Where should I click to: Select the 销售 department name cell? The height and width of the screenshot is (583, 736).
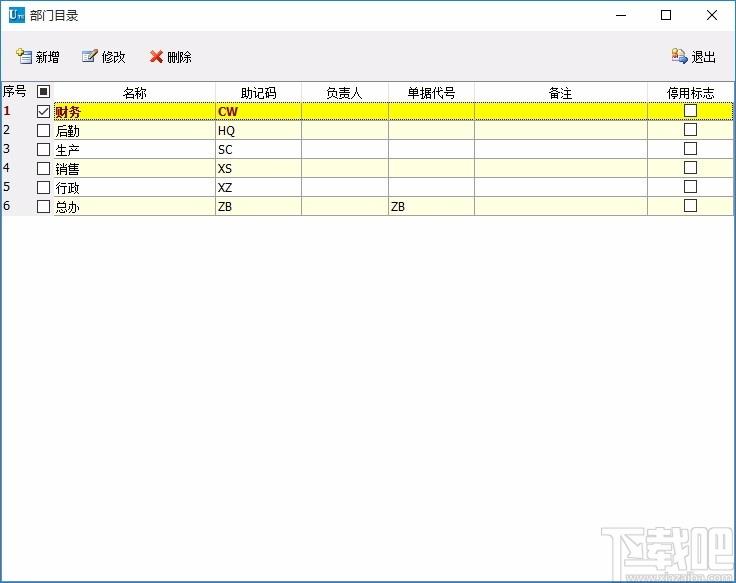point(135,169)
